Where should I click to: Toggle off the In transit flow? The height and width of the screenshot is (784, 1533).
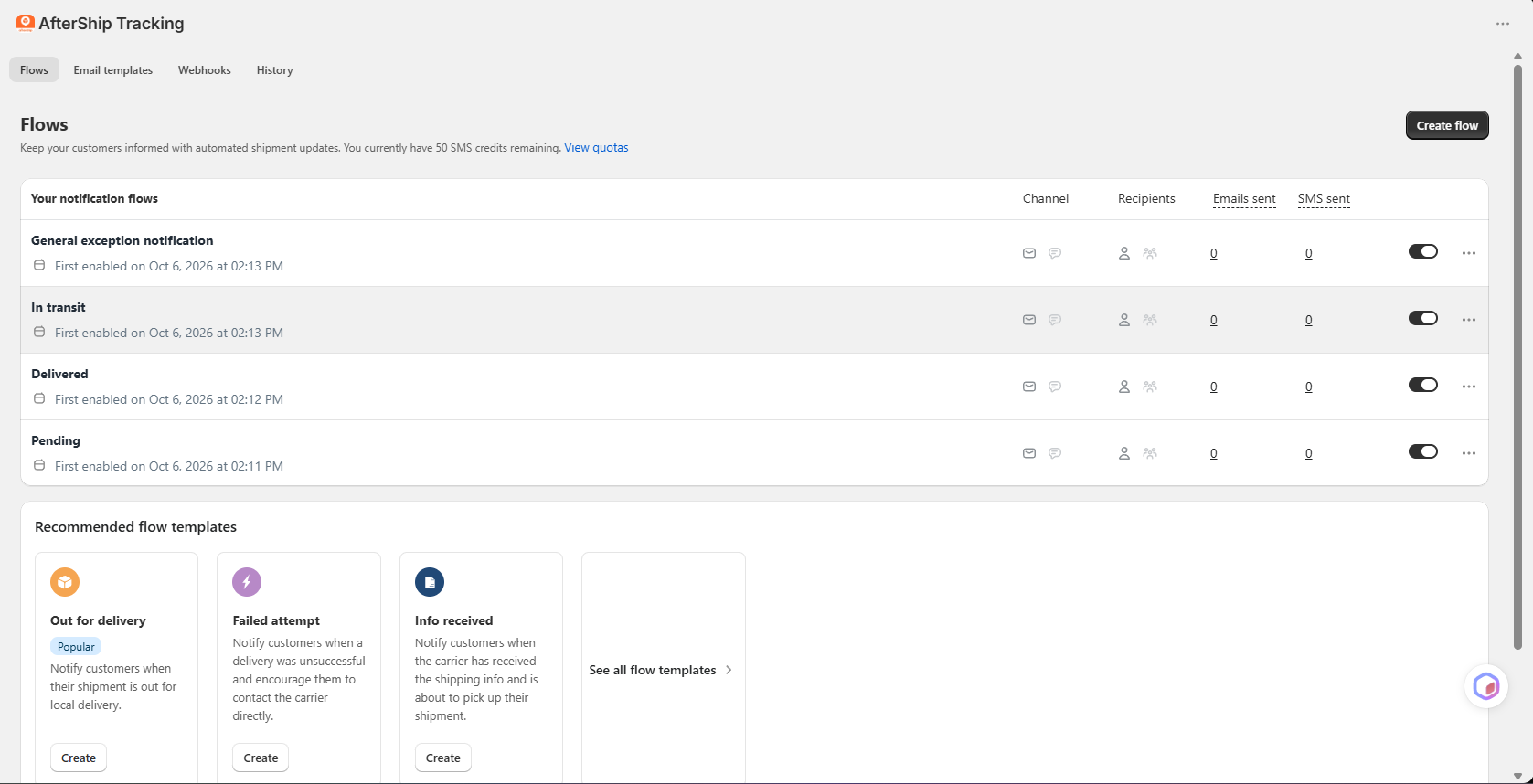[1423, 318]
